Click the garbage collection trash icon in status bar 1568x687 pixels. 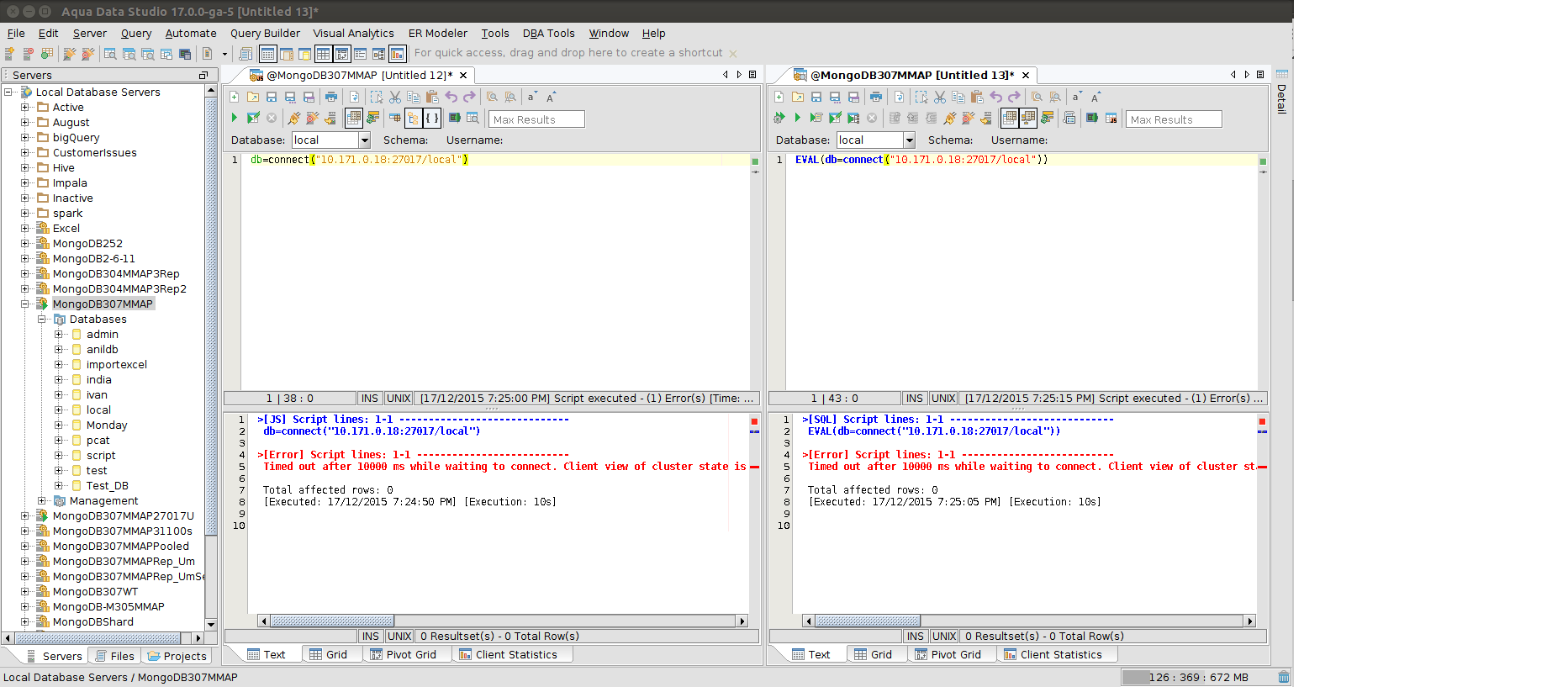(x=1284, y=678)
